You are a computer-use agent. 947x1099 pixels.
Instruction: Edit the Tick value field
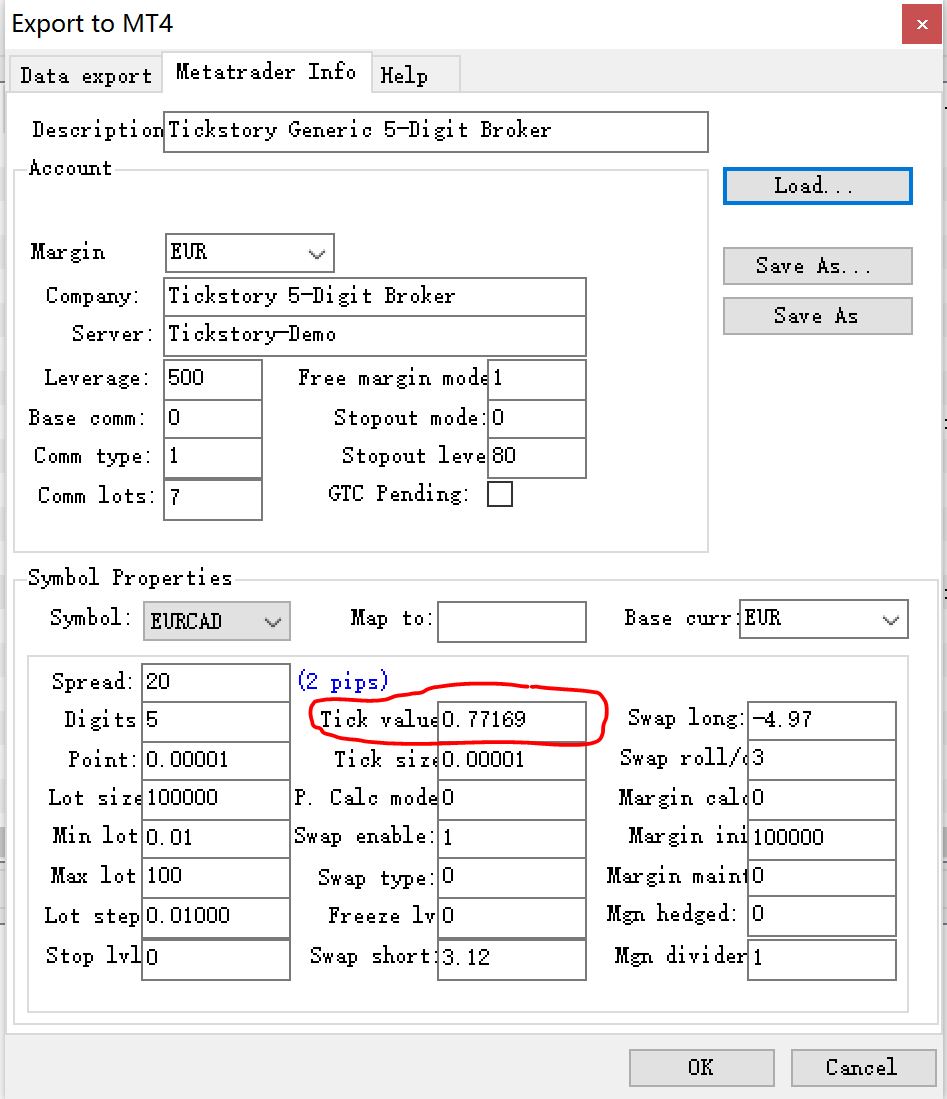[512, 721]
